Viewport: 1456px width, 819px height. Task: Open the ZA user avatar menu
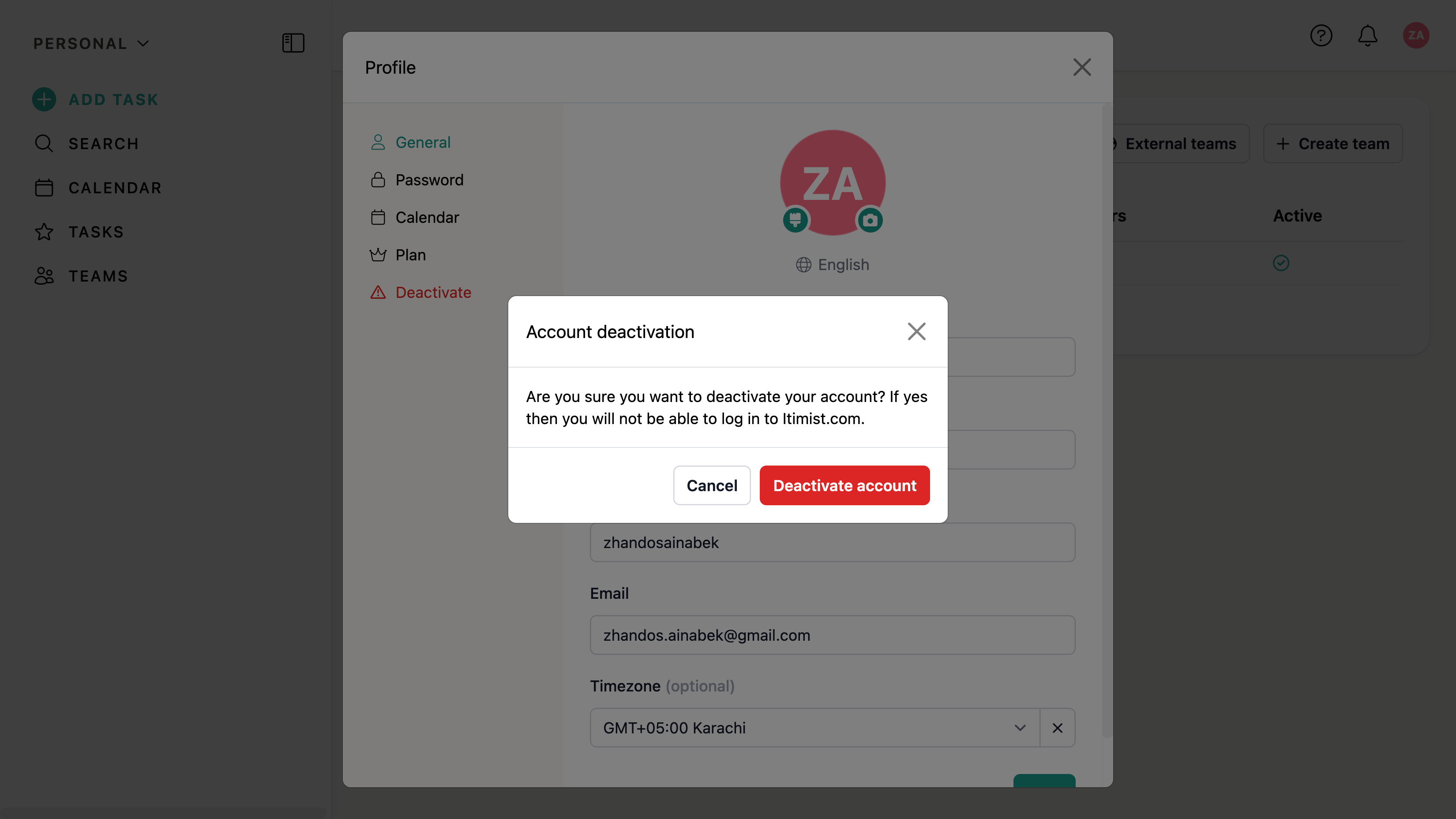click(x=1415, y=36)
